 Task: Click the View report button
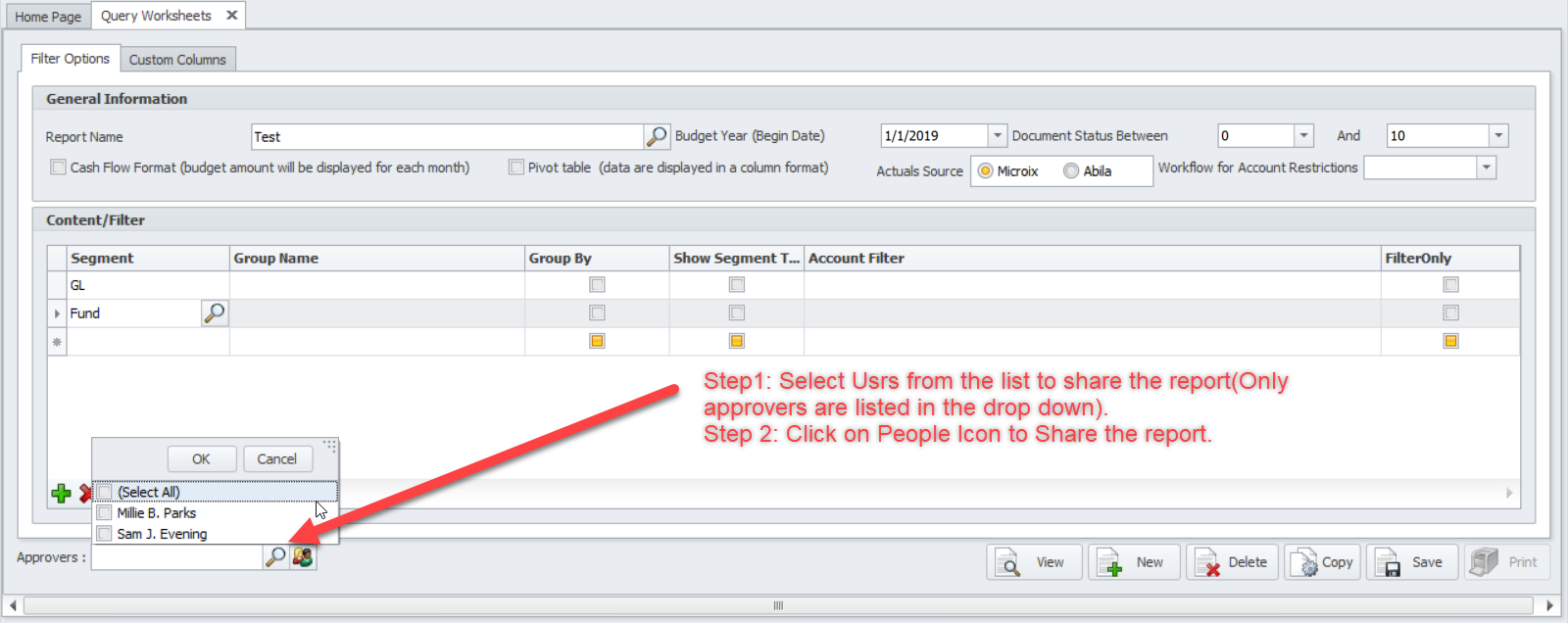[x=1034, y=562]
